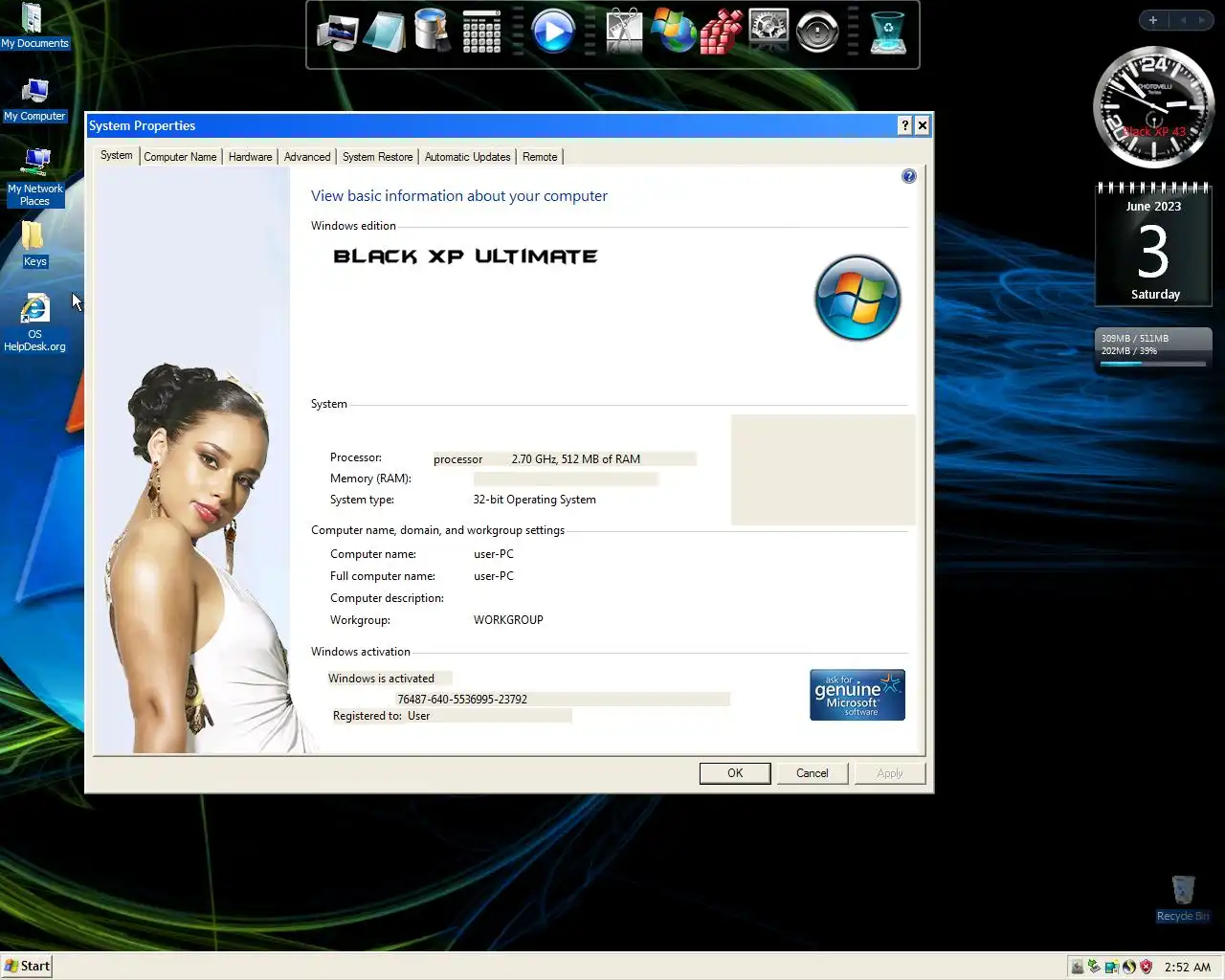This screenshot has height=980, width=1225.
Task: Switch to the Computer Name tab
Action: 180,157
